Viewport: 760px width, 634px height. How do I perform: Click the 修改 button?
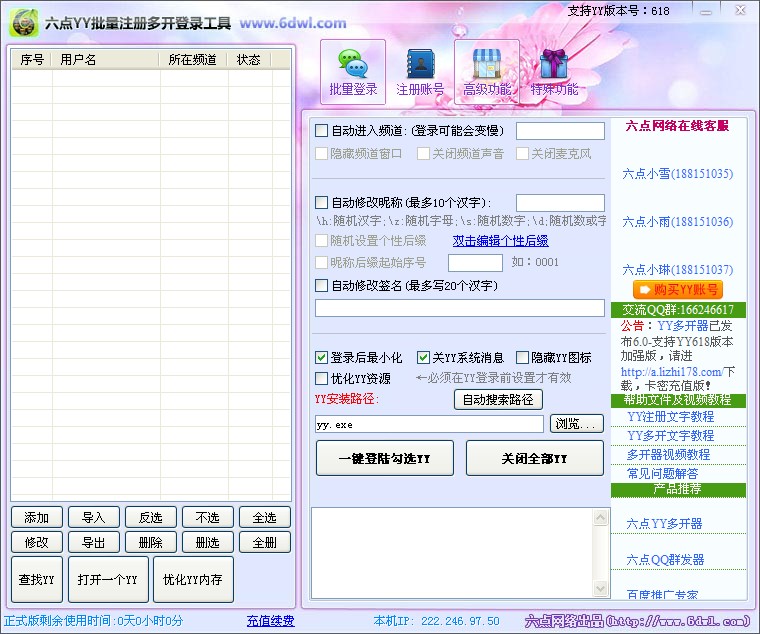point(37,542)
